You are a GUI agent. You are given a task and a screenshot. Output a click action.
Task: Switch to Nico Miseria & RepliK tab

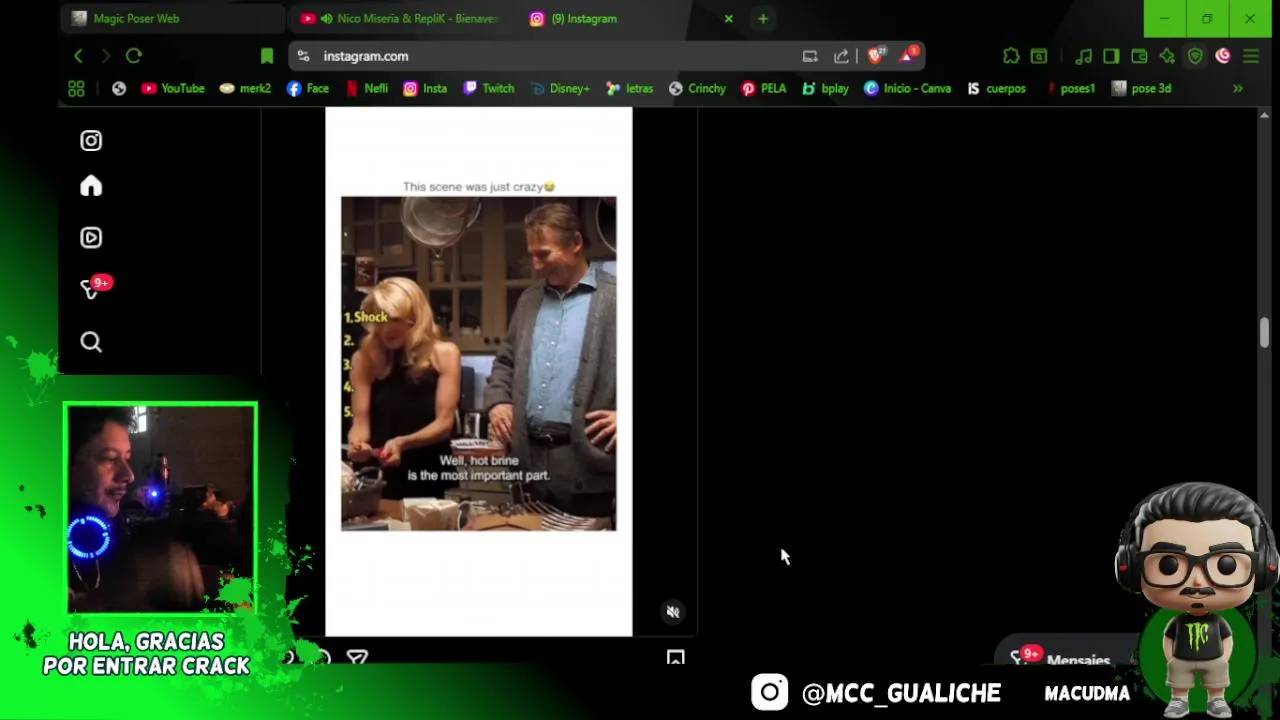coord(400,18)
